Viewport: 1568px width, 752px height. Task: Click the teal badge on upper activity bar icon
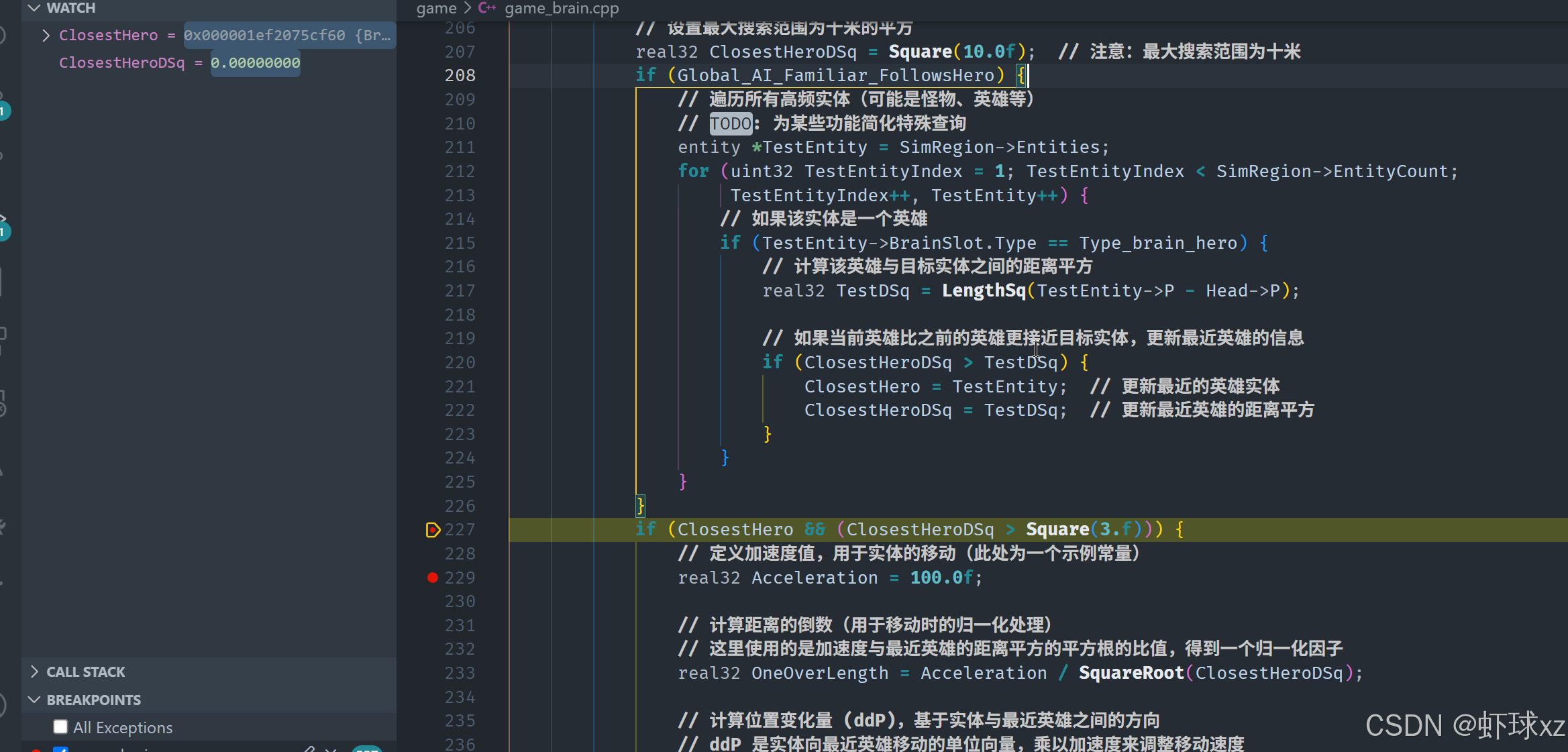point(3,111)
